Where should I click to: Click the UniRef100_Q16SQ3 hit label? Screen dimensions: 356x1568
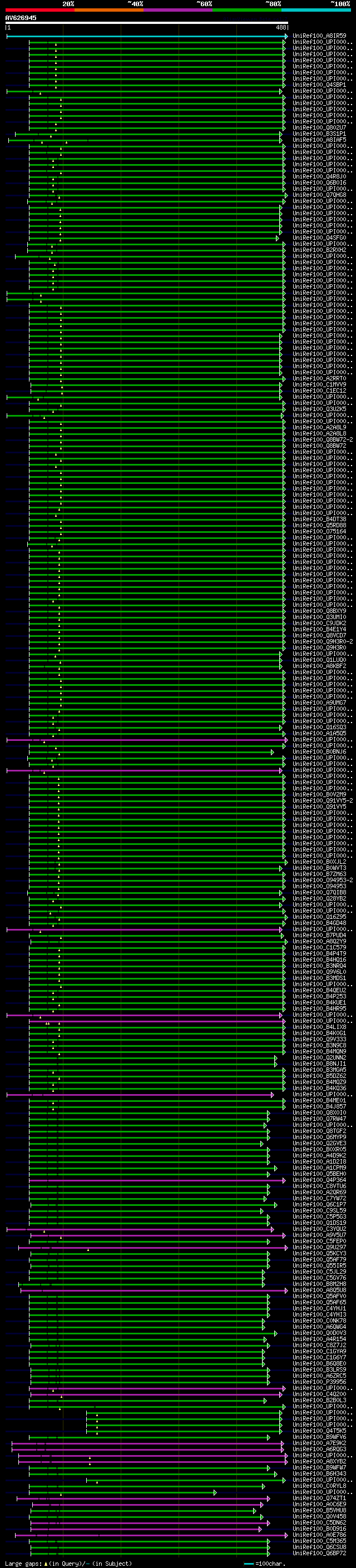tap(319, 728)
